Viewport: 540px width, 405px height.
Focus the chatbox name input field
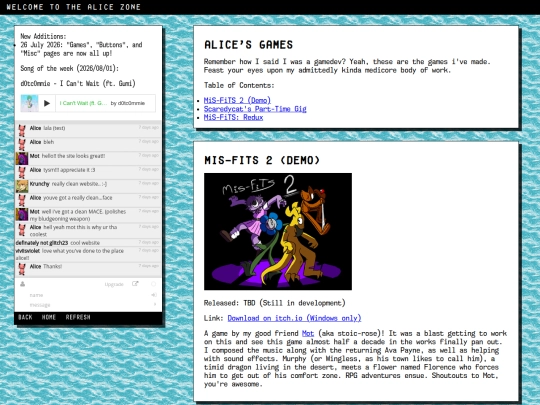89,295
